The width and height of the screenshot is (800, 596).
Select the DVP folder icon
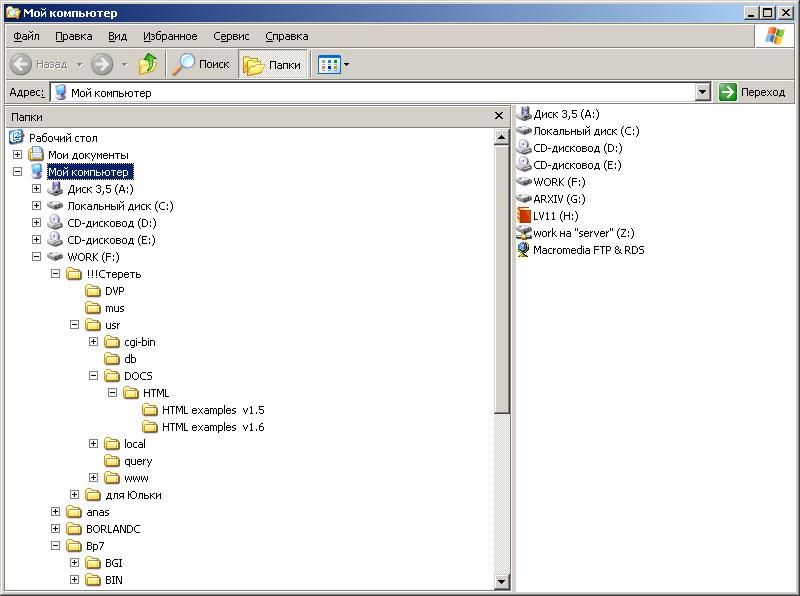point(93,291)
